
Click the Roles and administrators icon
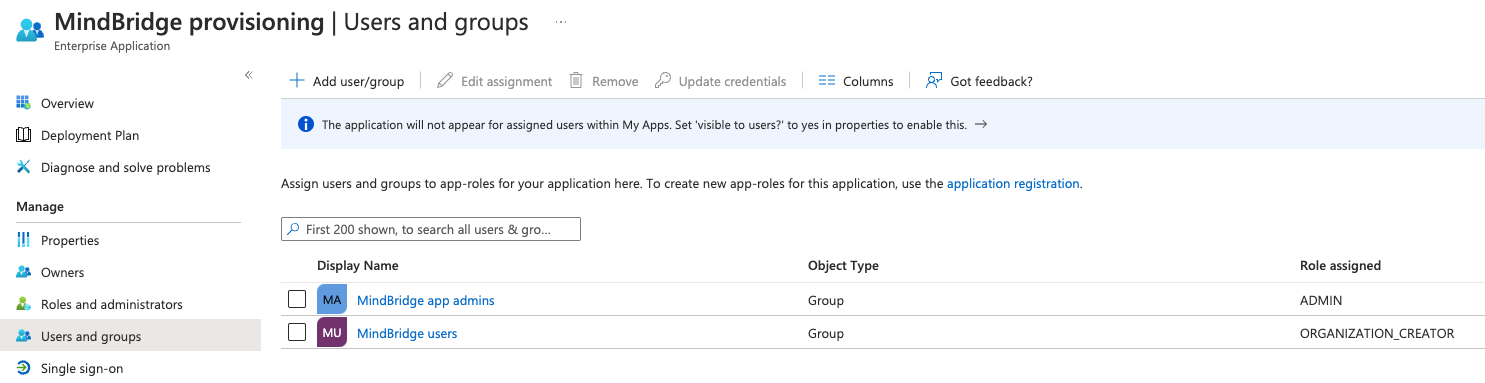point(23,304)
